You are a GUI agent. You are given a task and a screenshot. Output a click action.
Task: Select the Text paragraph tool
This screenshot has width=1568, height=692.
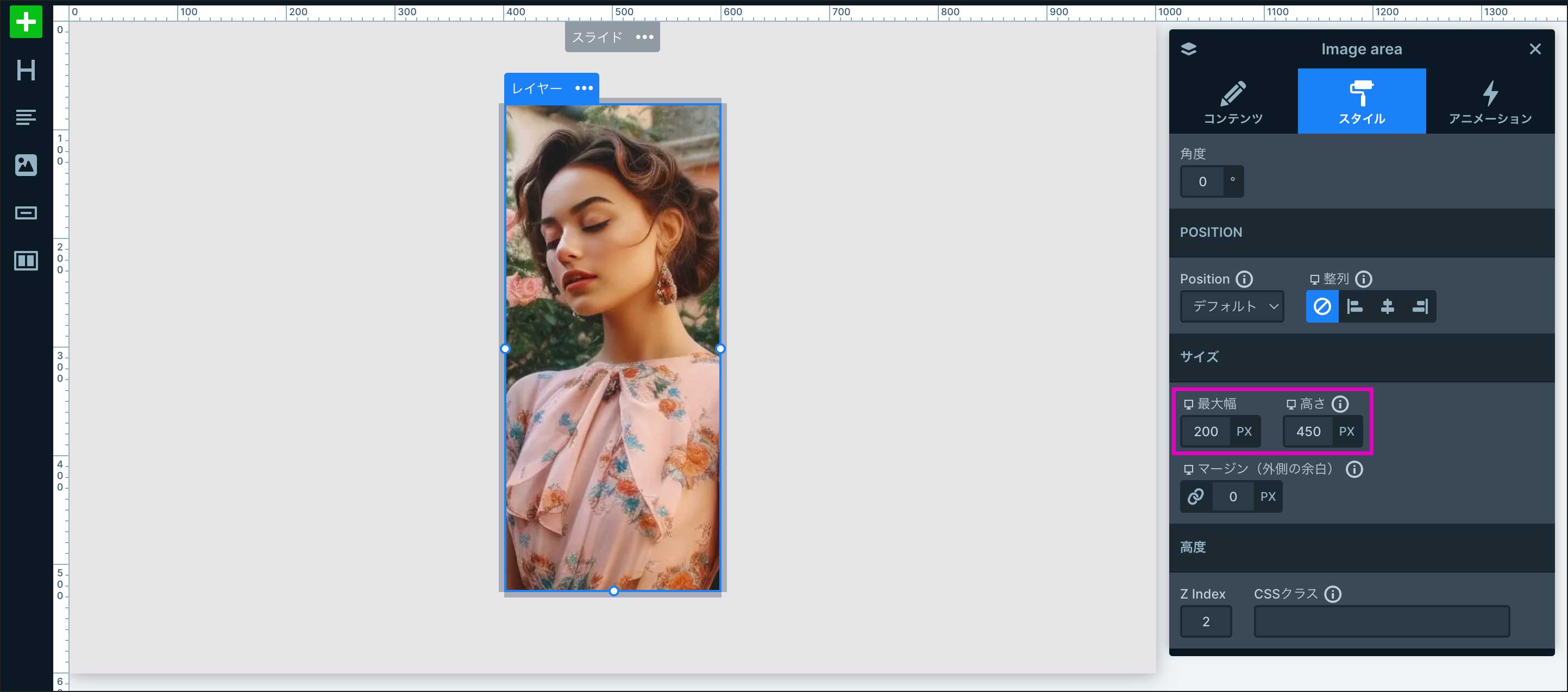[x=26, y=117]
